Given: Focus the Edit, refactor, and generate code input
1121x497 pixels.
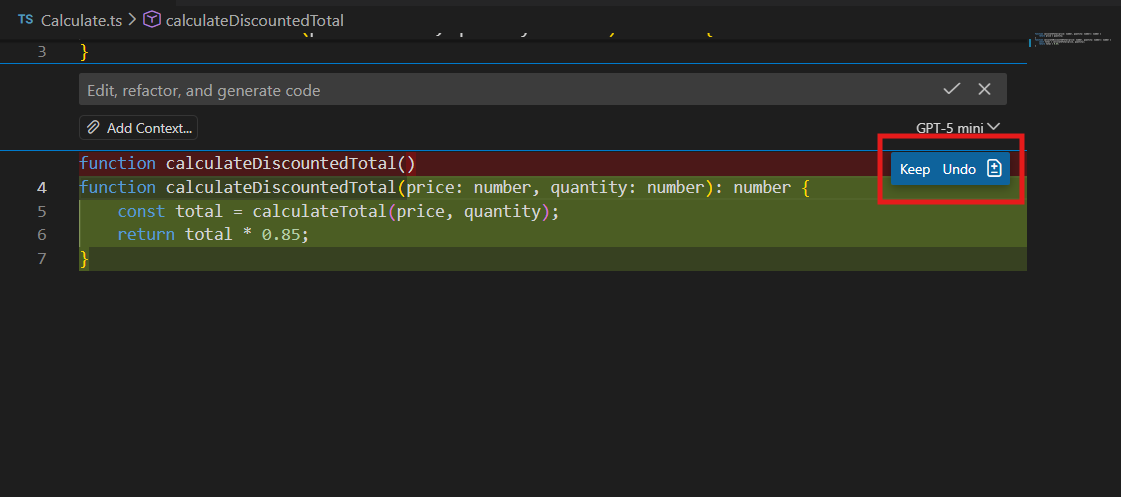Looking at the screenshot, I should coord(500,90).
